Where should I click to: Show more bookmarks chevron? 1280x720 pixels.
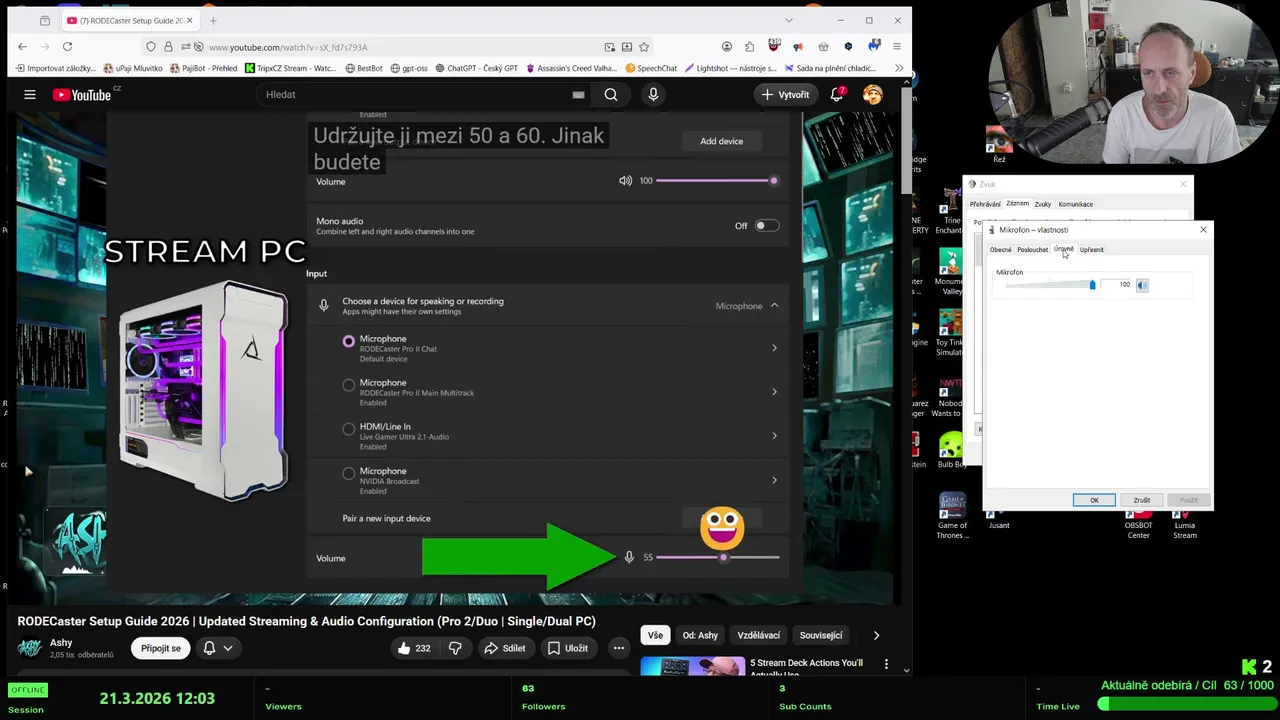(898, 68)
